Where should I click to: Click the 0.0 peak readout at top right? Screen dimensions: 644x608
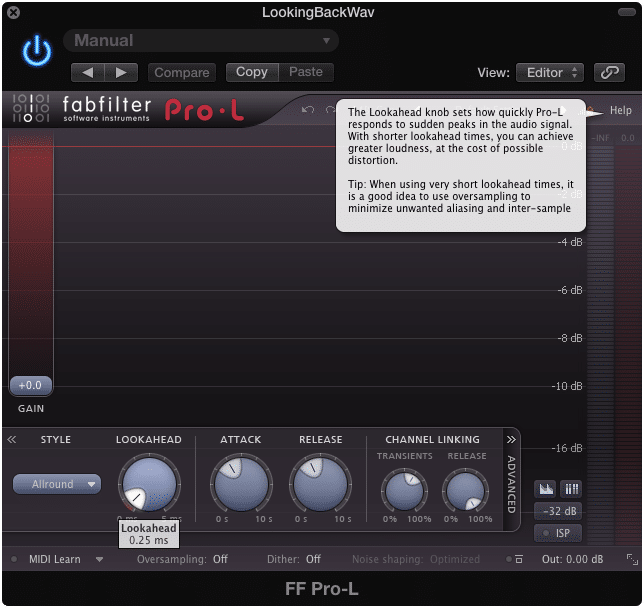pos(628,138)
